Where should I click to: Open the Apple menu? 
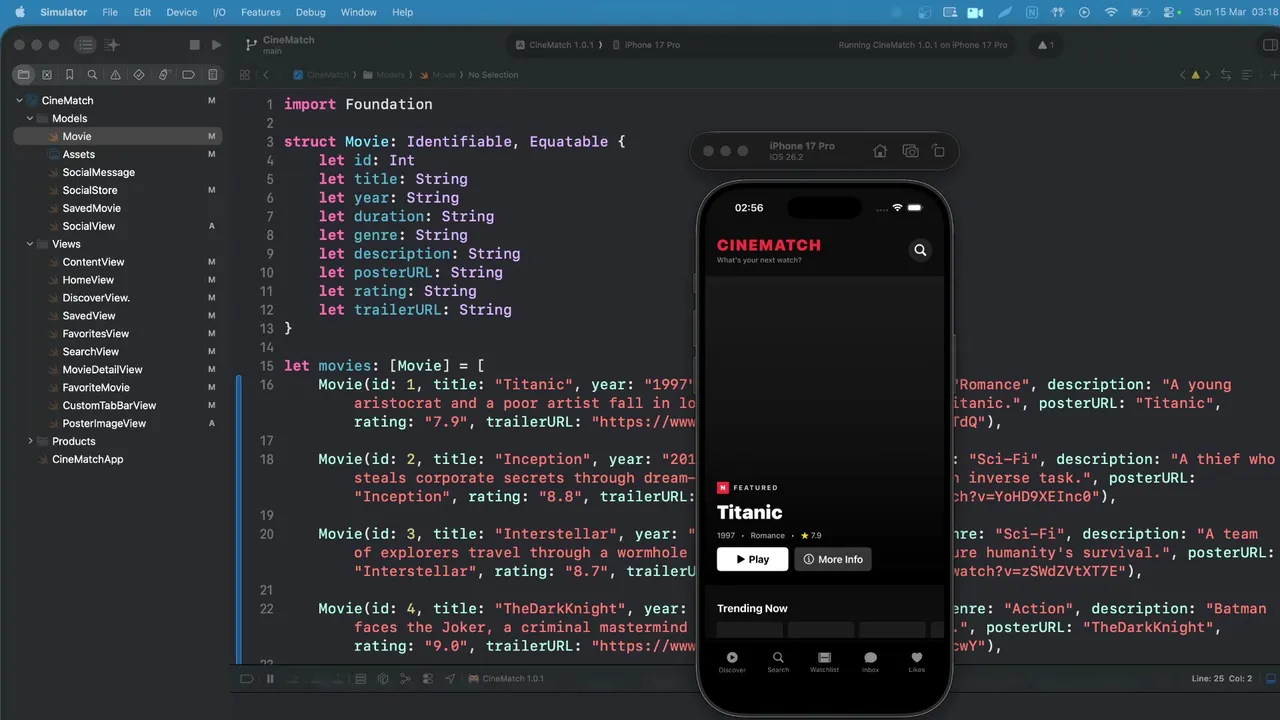coord(19,12)
